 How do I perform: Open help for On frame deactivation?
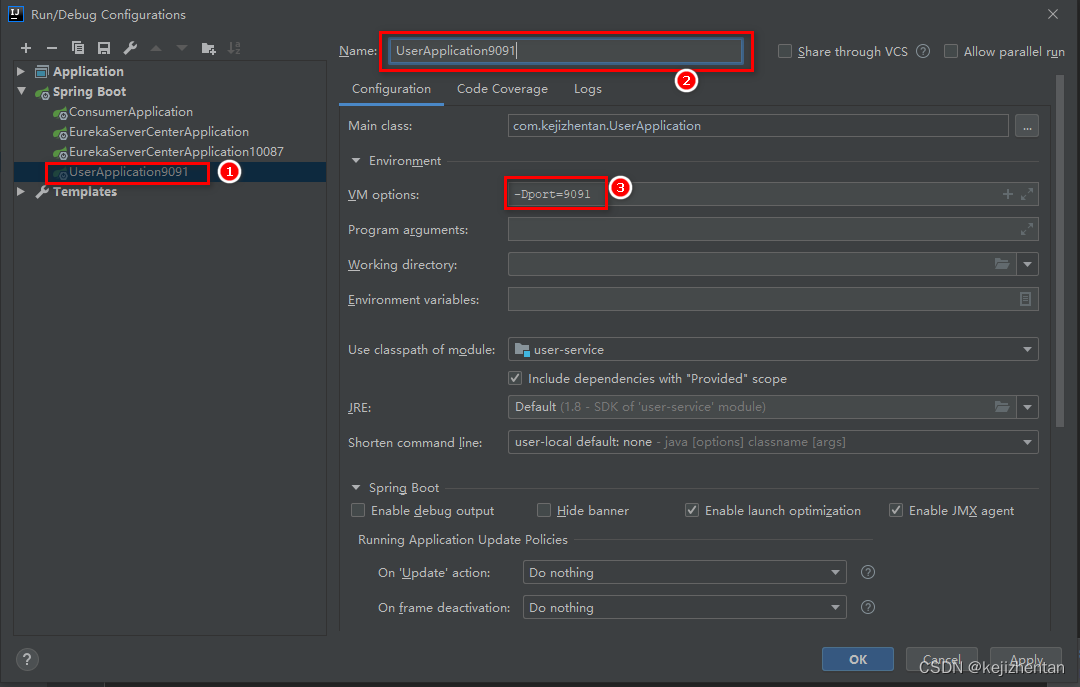tap(868, 607)
